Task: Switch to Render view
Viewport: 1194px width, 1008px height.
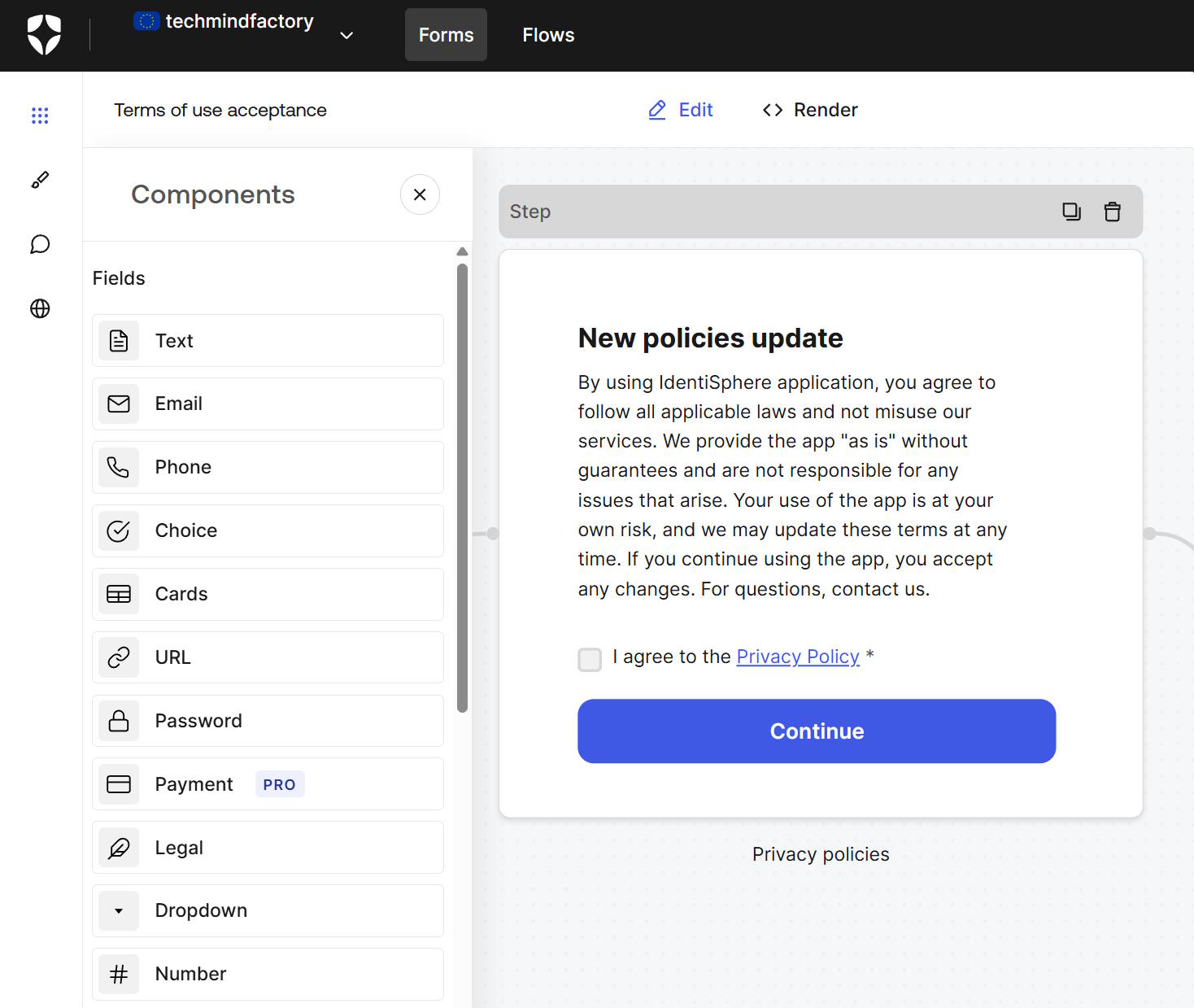Action: 810,110
